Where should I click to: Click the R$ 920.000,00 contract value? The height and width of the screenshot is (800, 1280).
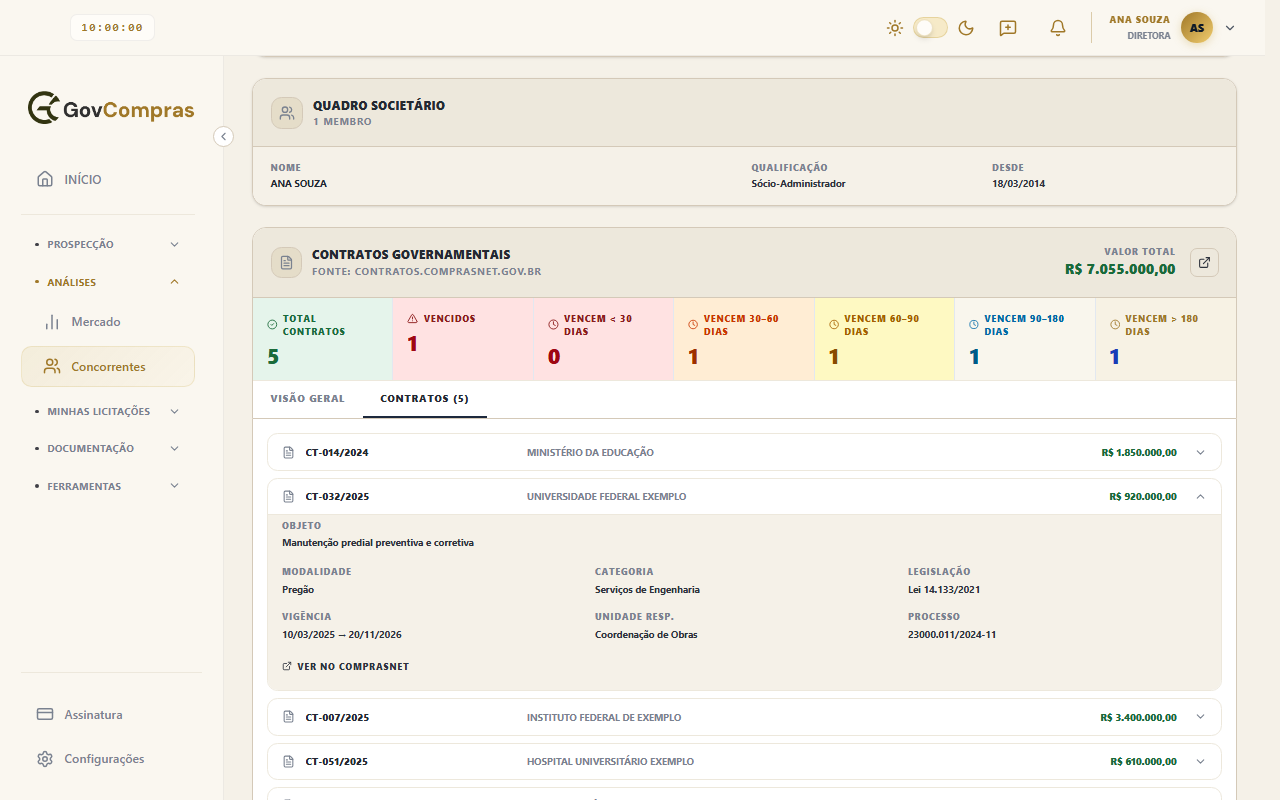1143,496
